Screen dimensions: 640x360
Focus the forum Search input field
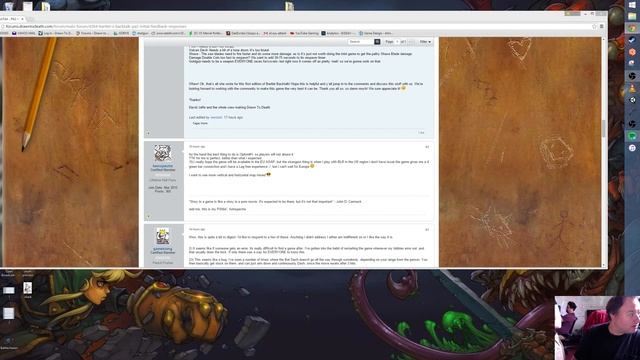coord(361,42)
